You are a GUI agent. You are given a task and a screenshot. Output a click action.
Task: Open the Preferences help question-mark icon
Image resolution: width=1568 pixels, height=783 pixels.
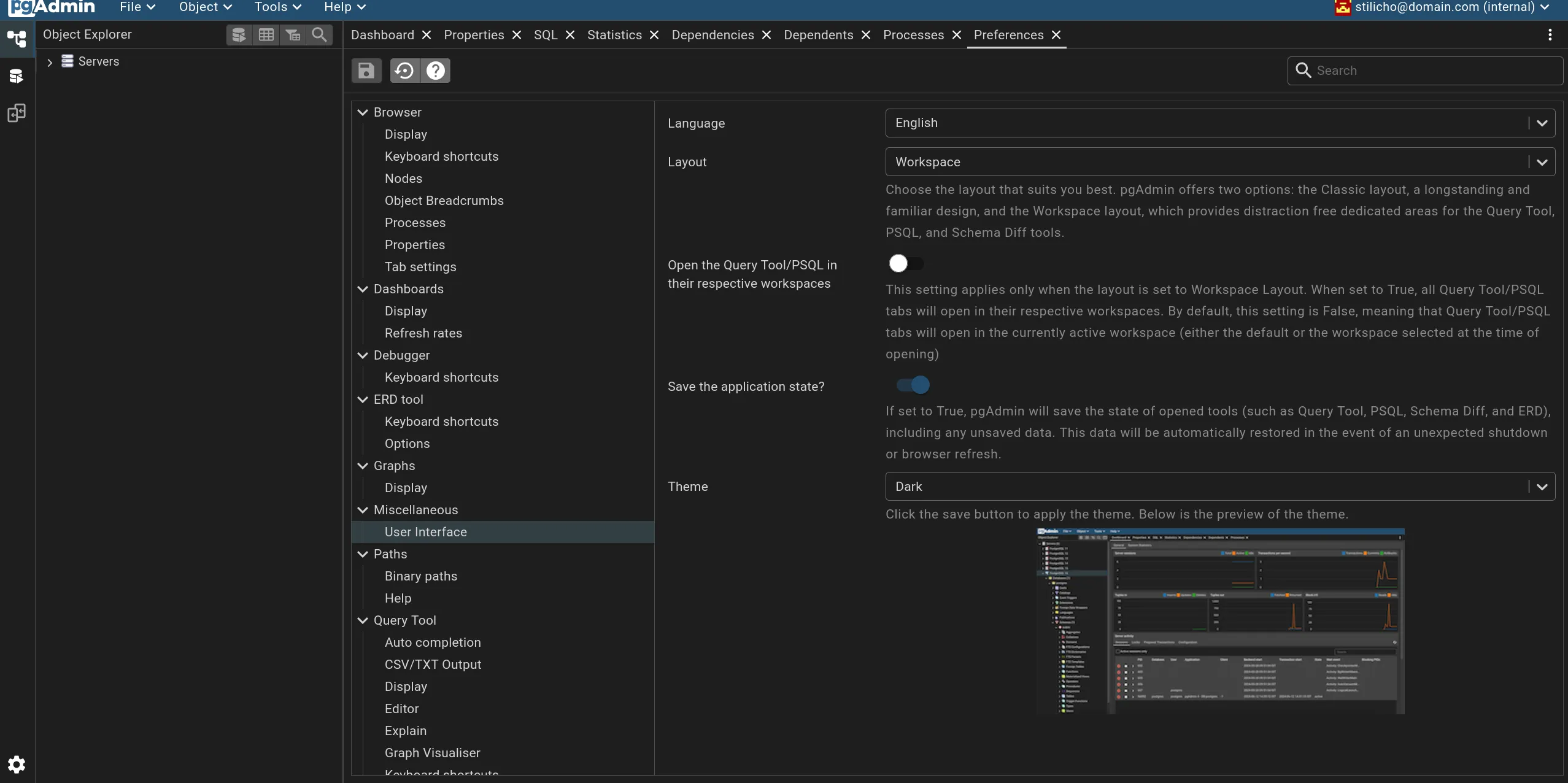click(436, 71)
